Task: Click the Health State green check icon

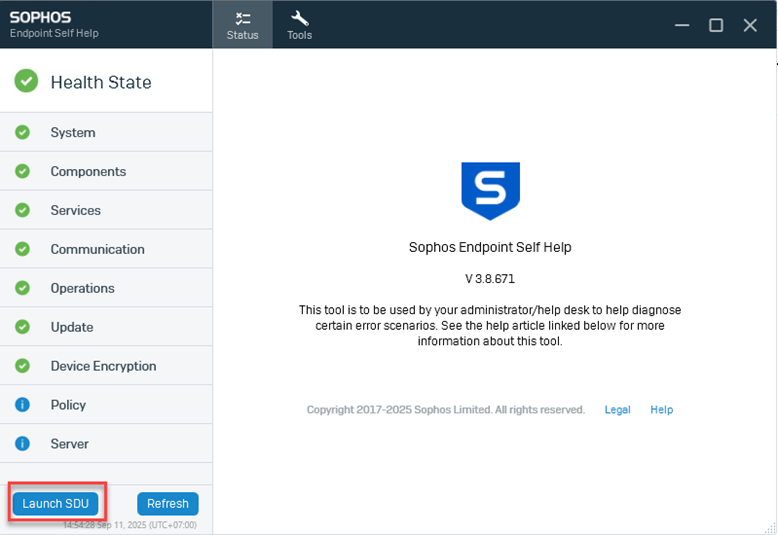Action: click(26, 81)
